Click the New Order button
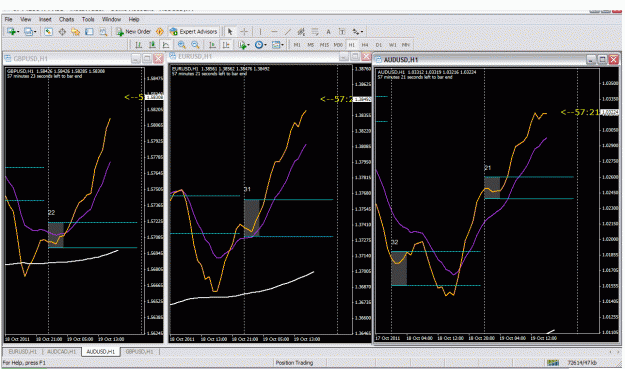Viewport: 625px width, 369px height. tap(134, 31)
